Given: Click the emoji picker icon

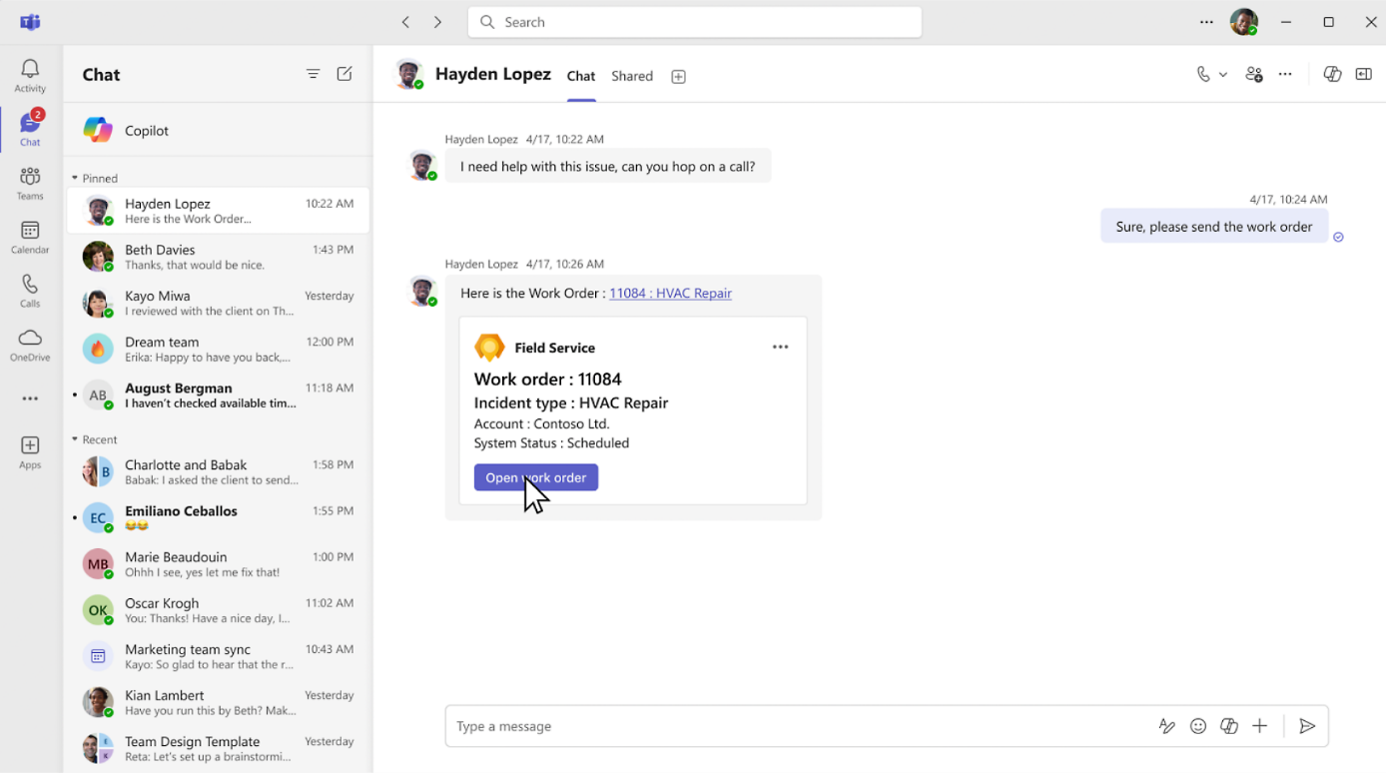Looking at the screenshot, I should tap(1198, 726).
